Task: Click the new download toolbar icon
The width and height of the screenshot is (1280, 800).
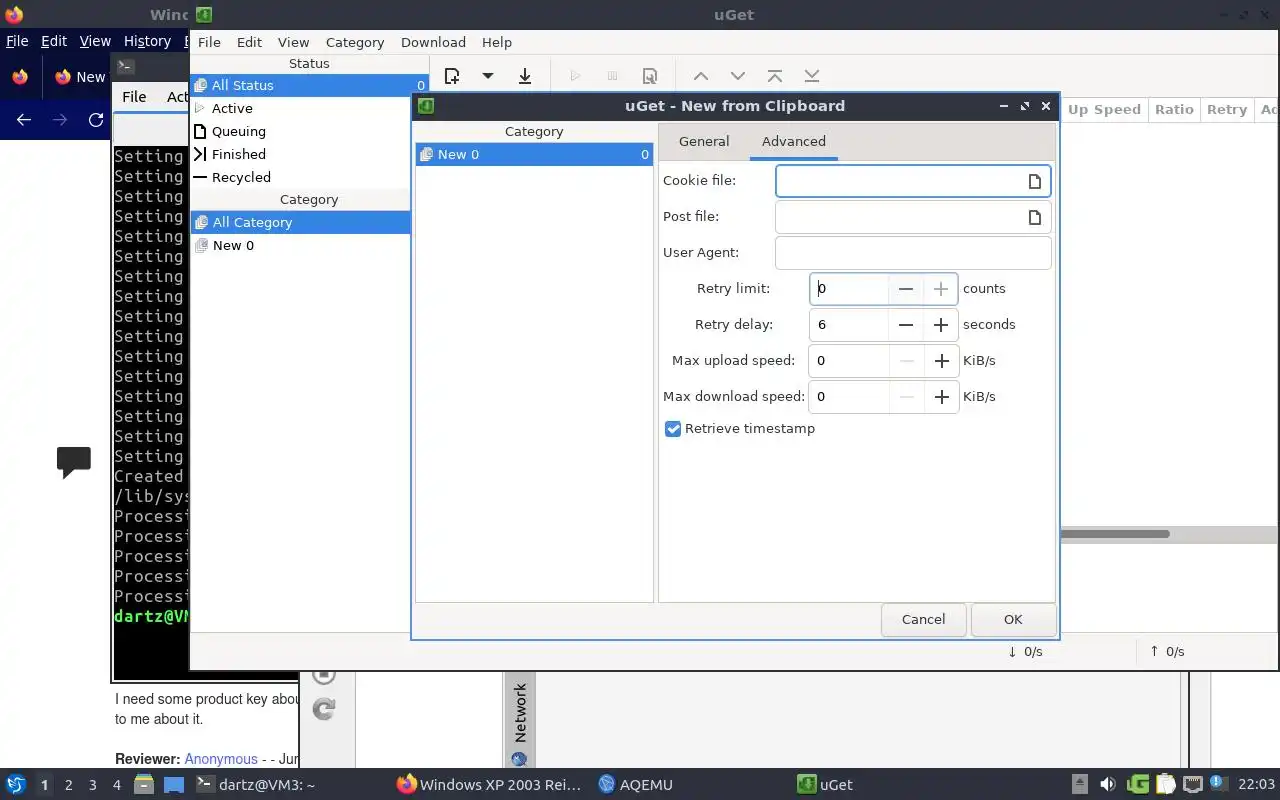Action: point(452,76)
